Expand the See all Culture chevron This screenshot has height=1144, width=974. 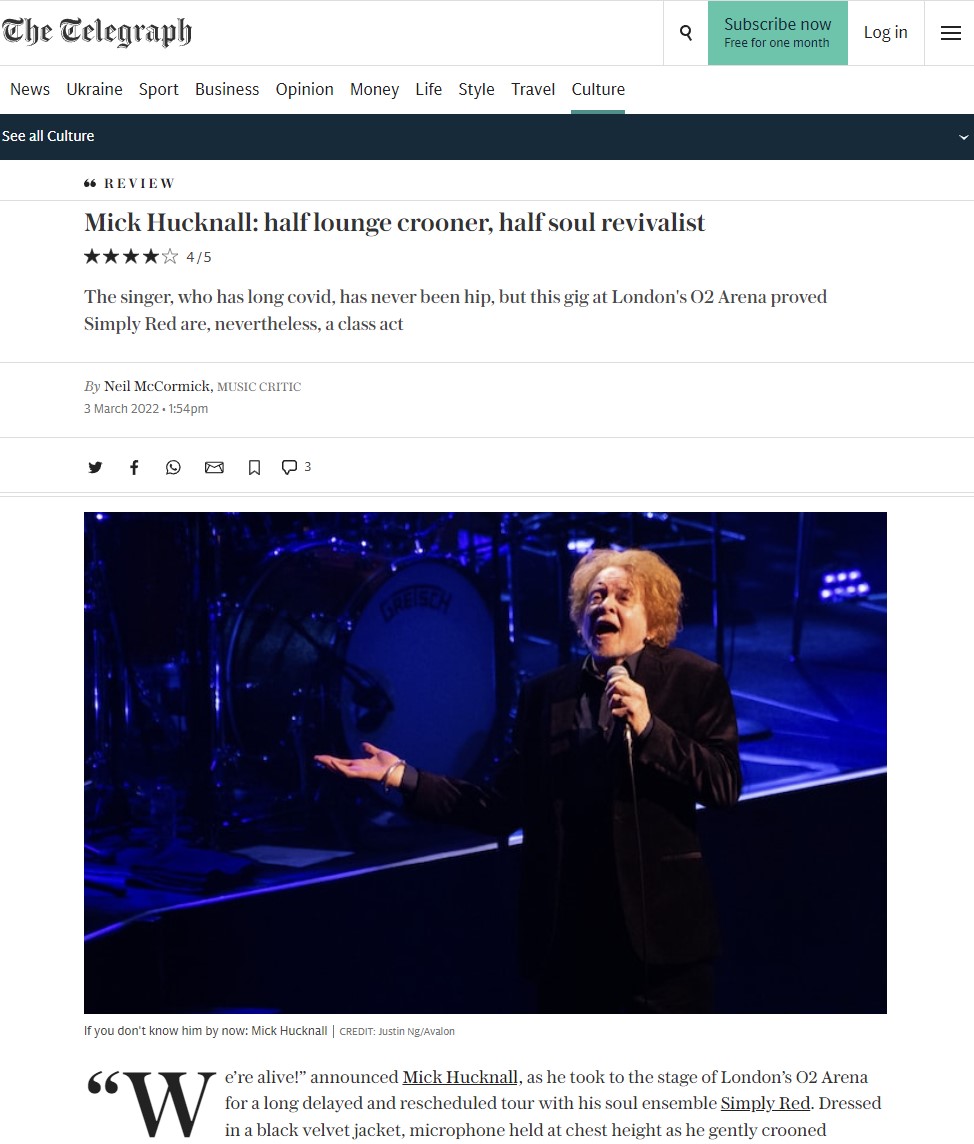click(x=963, y=137)
